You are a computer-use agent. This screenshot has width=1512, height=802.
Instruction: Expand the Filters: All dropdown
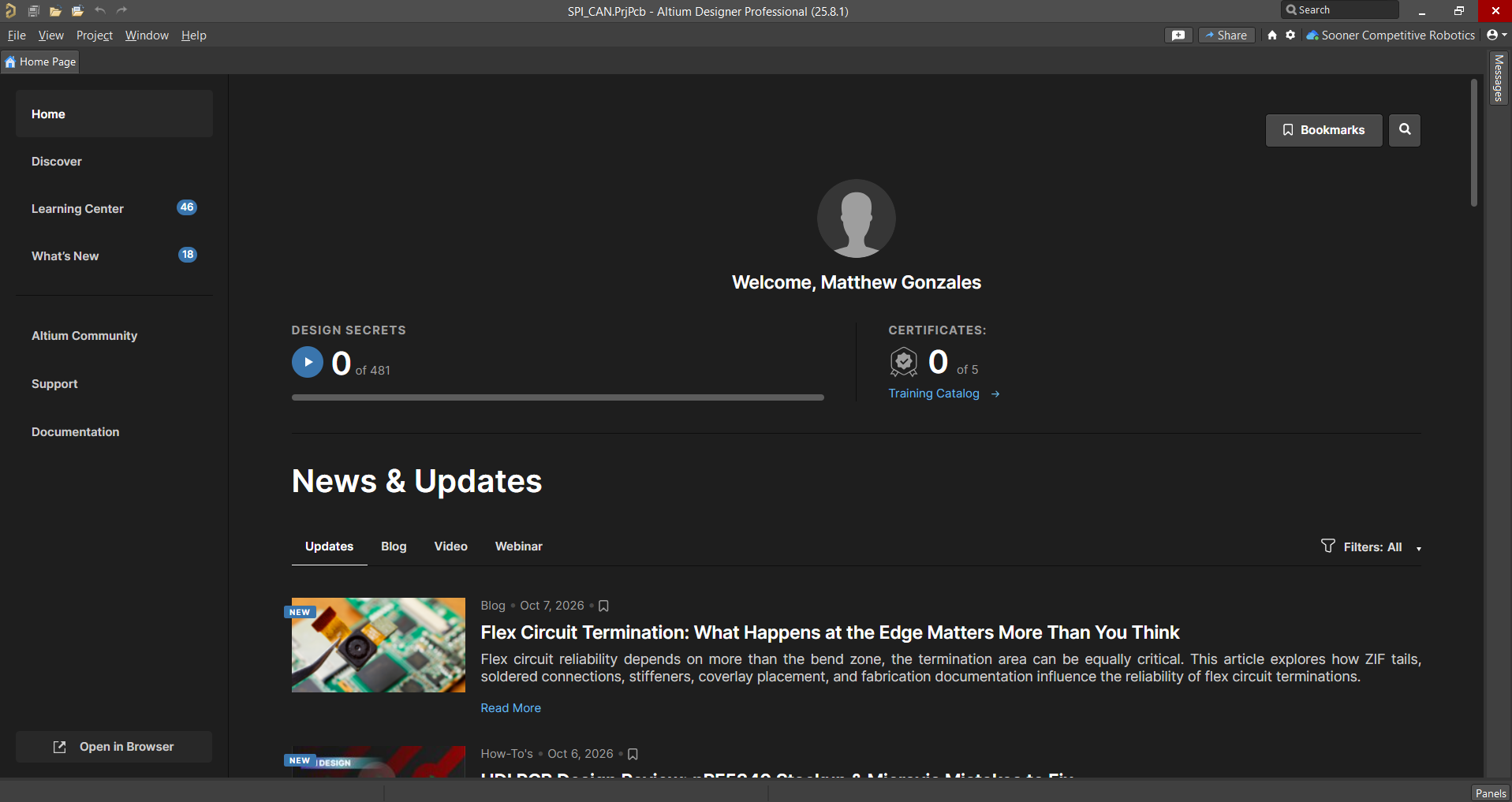(x=1372, y=547)
